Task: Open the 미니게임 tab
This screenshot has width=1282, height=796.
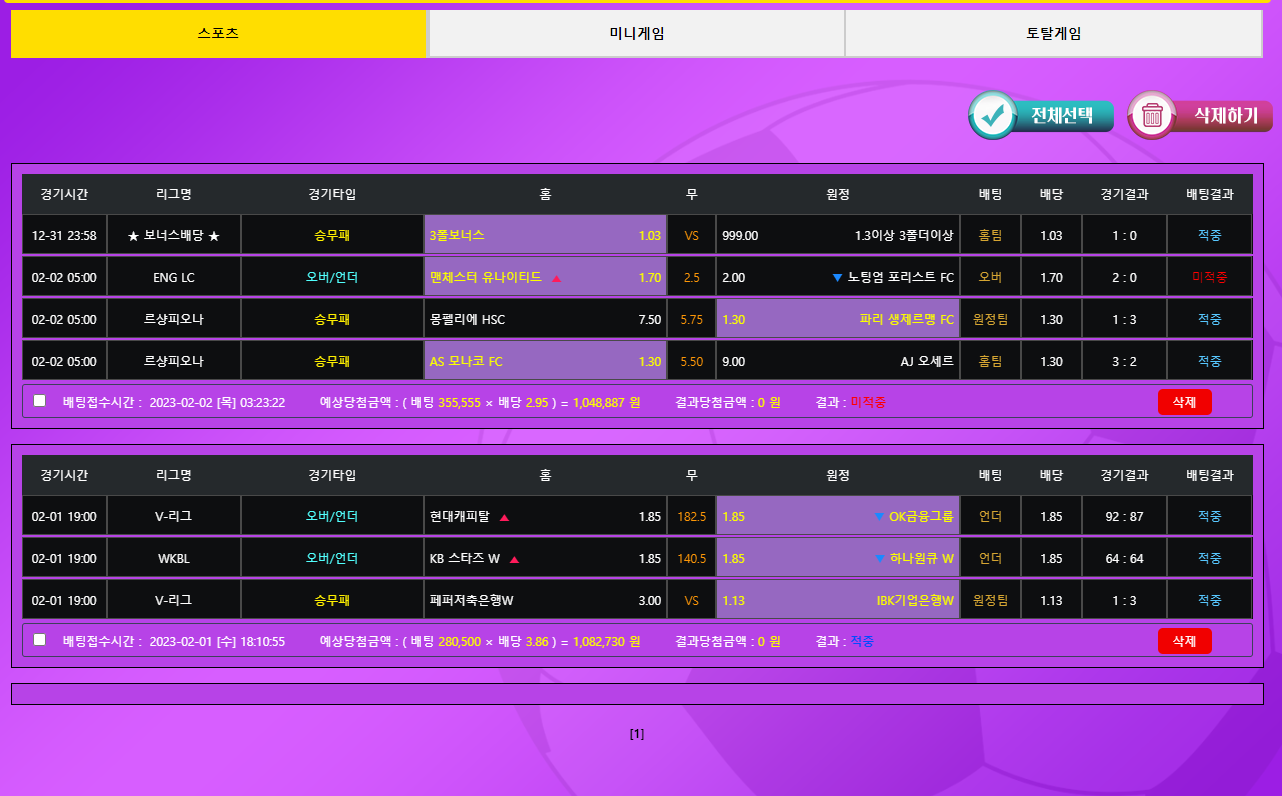Action: pyautogui.click(x=636, y=33)
